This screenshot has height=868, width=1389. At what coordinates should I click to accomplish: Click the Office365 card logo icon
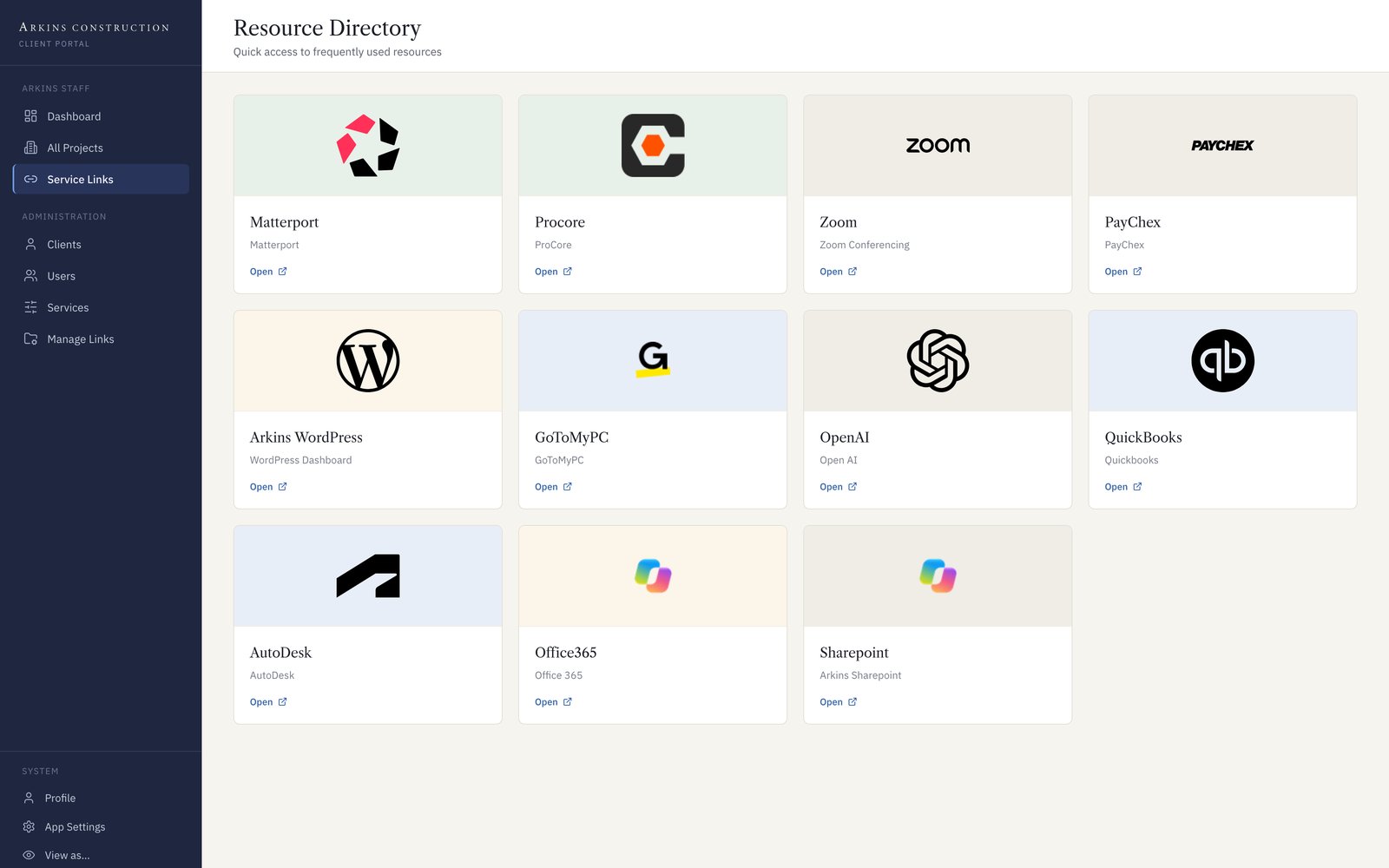tap(653, 576)
